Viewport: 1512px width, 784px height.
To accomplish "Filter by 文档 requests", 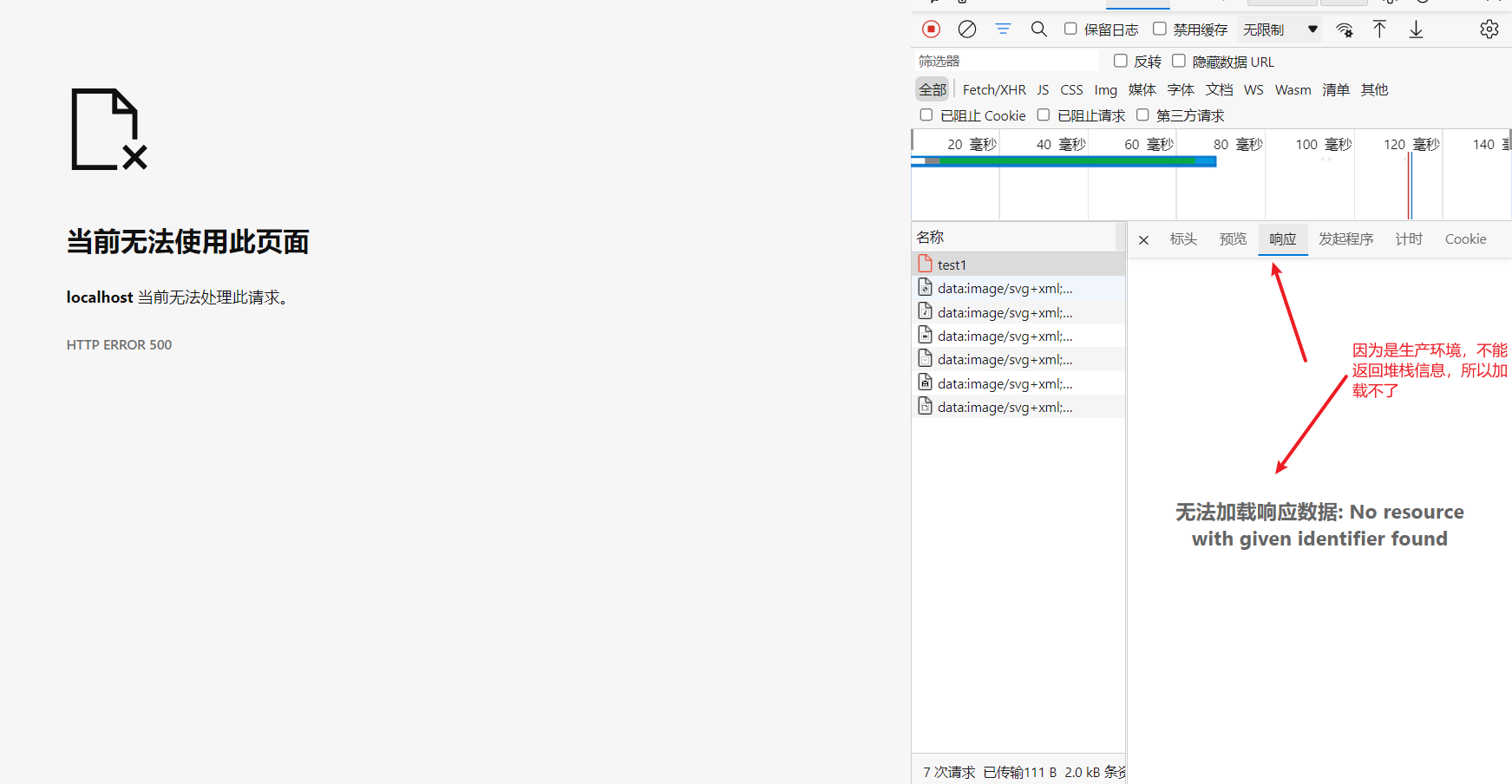I will (x=1219, y=89).
